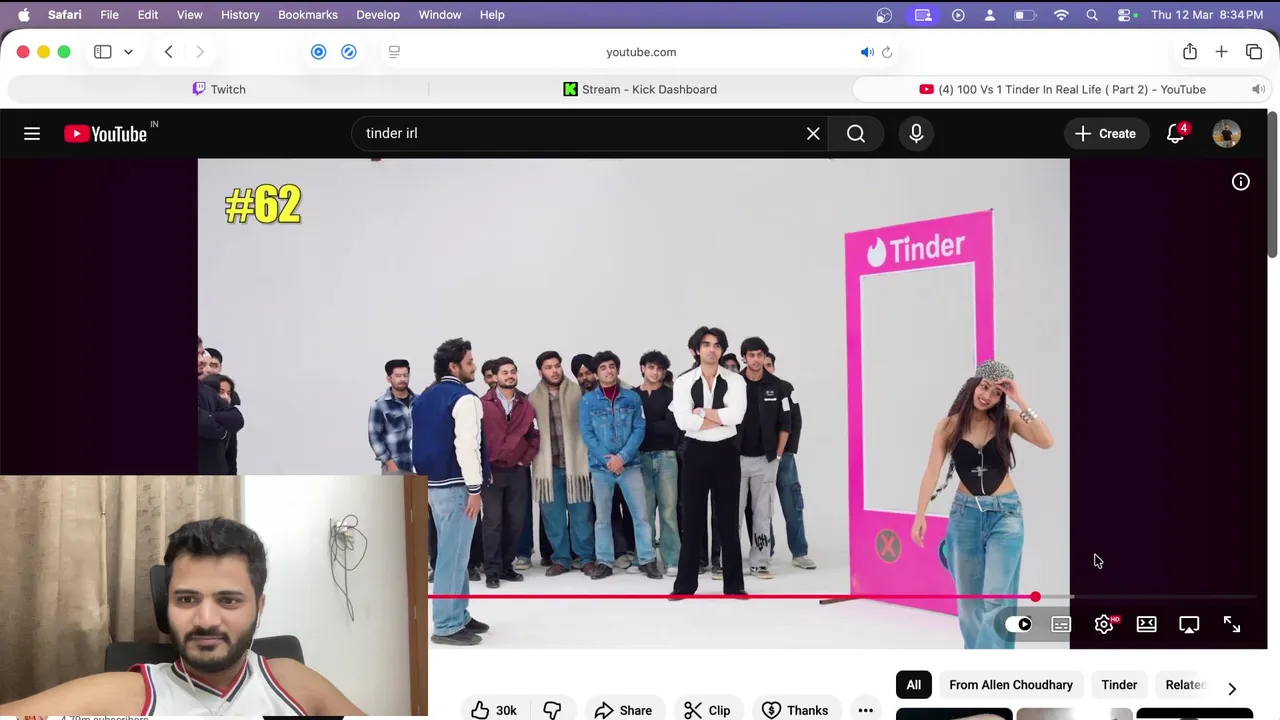Toggle the Safari sidebar
The image size is (1280, 720).
point(102,52)
